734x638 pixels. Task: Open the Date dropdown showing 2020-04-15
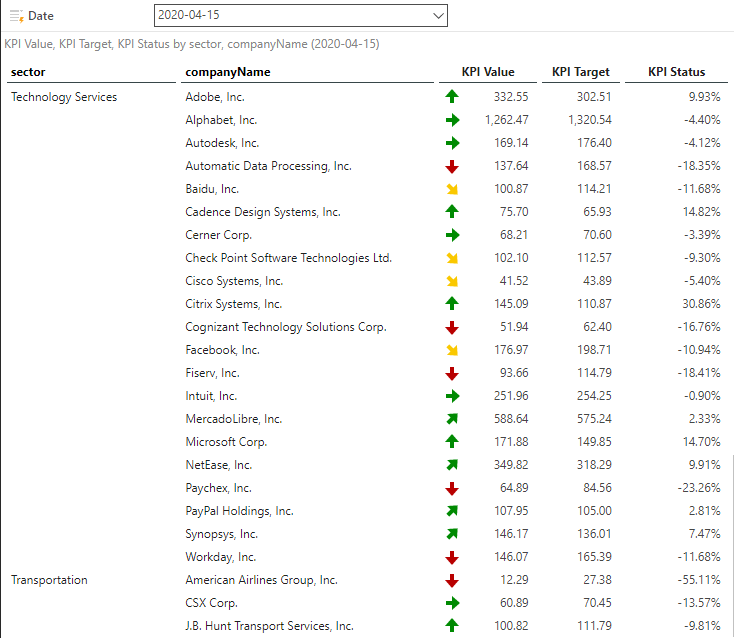tap(301, 15)
